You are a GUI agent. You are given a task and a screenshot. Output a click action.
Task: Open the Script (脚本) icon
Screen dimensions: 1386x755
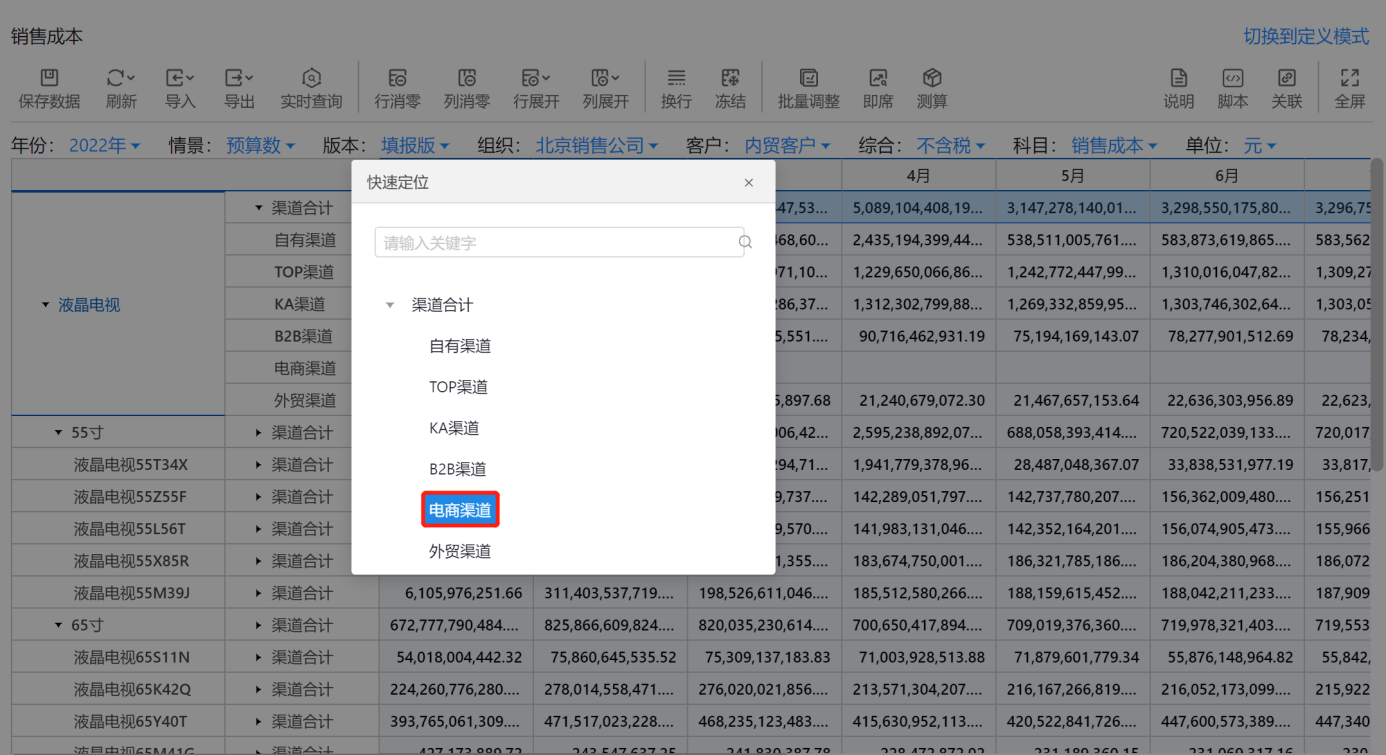point(1232,78)
